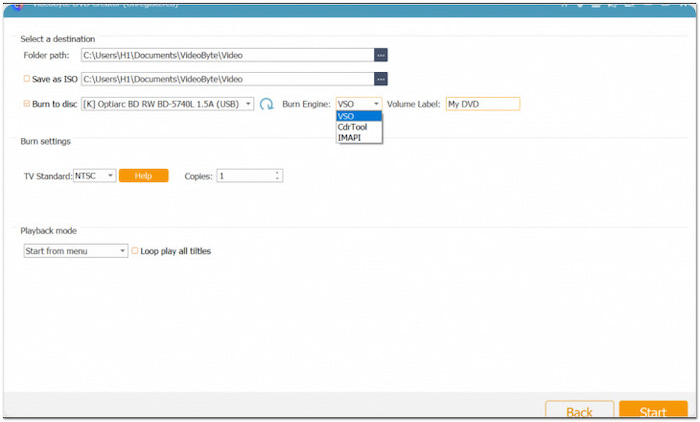This screenshot has height=422, width=700.
Task: Click the browse button for Folder path
Action: [x=380, y=55]
